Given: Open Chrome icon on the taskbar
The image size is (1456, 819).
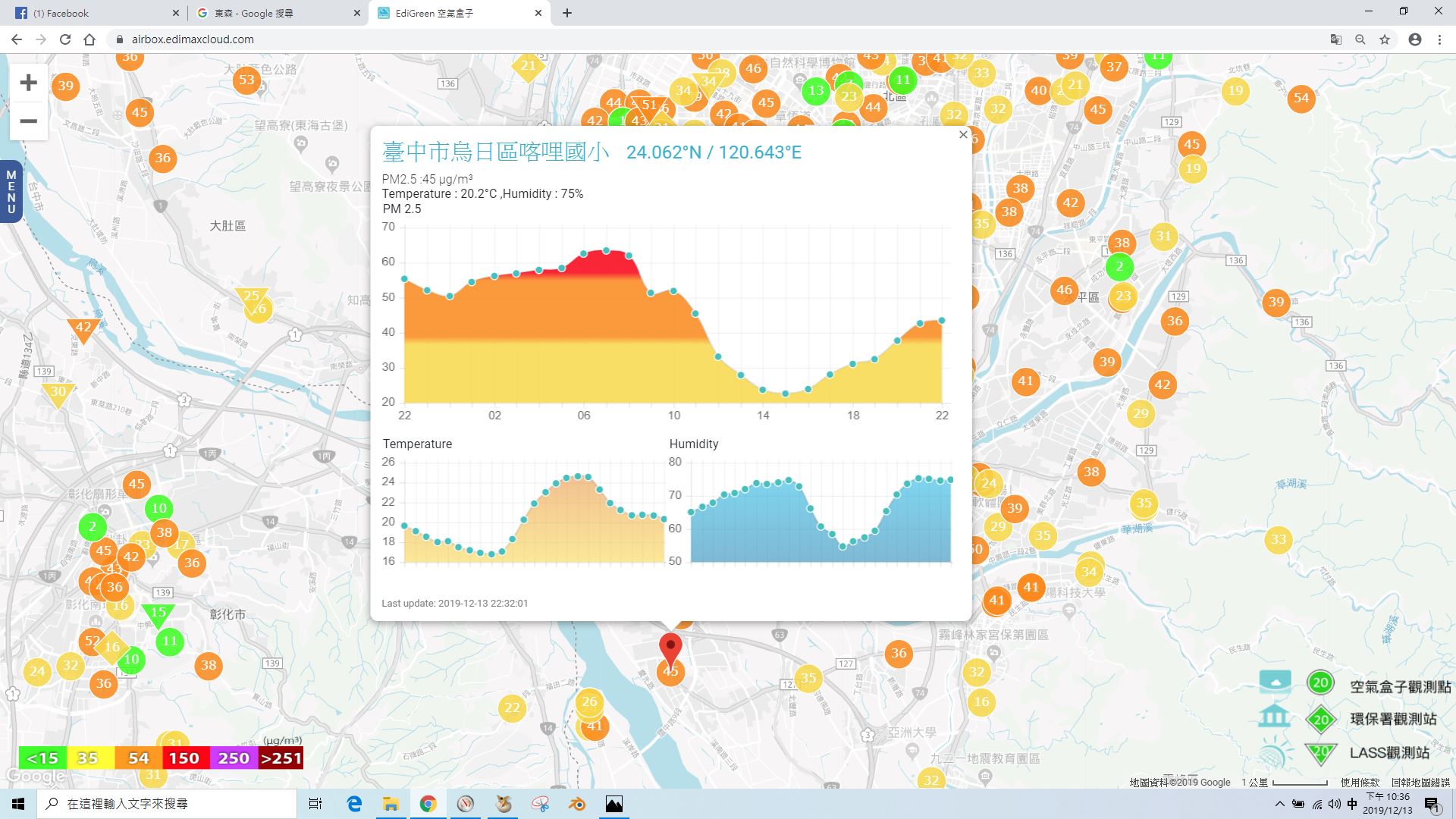Looking at the screenshot, I should 428,804.
